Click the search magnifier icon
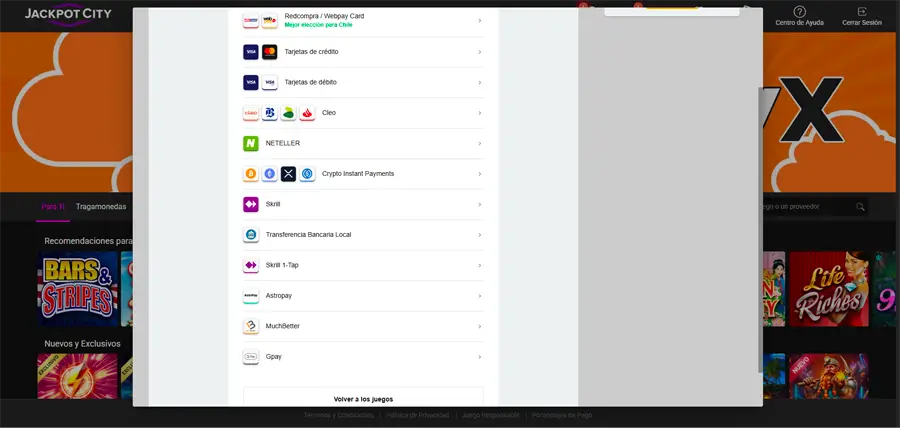 [860, 207]
